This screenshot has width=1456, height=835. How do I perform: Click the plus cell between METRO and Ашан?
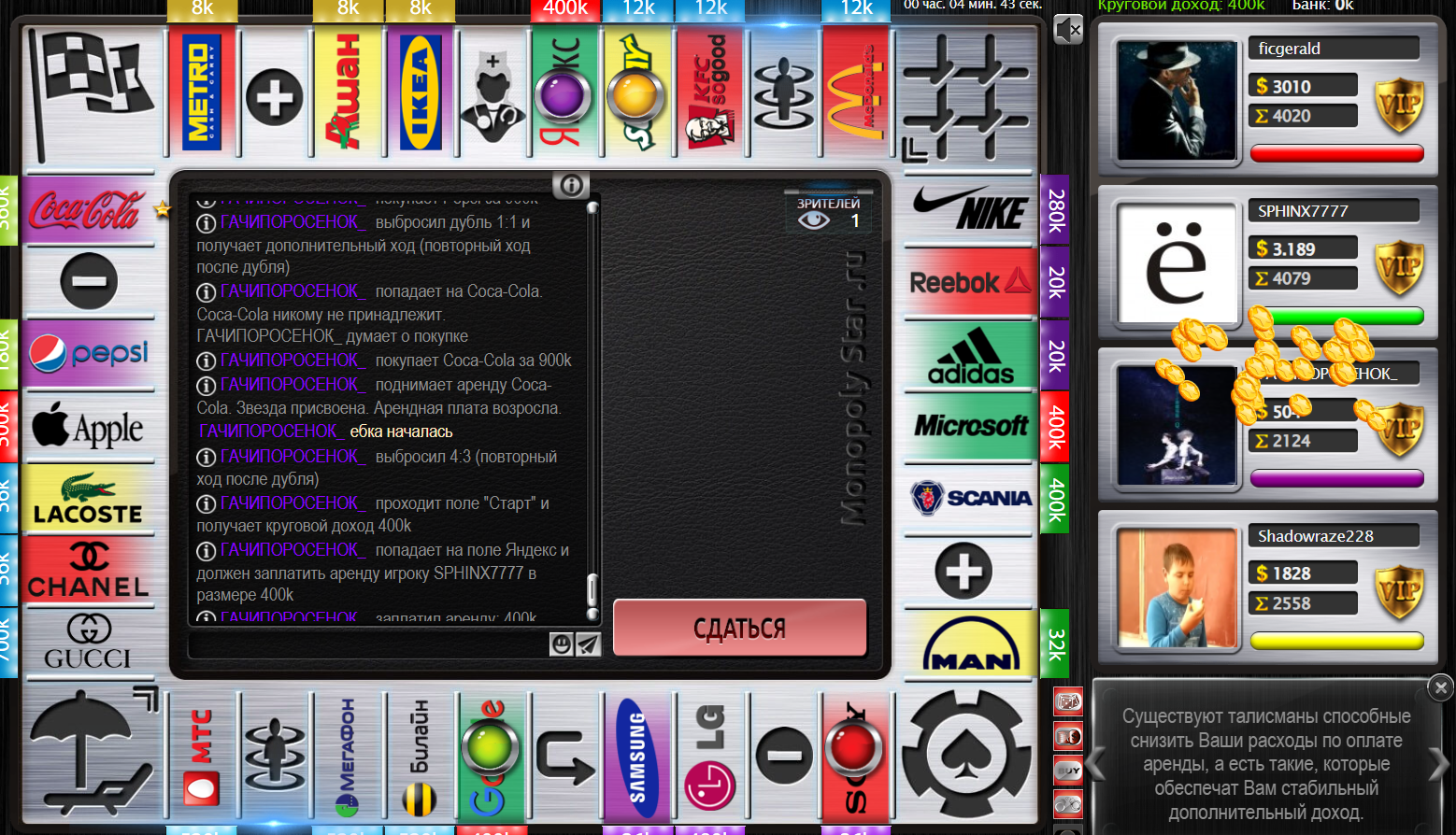tap(275, 97)
